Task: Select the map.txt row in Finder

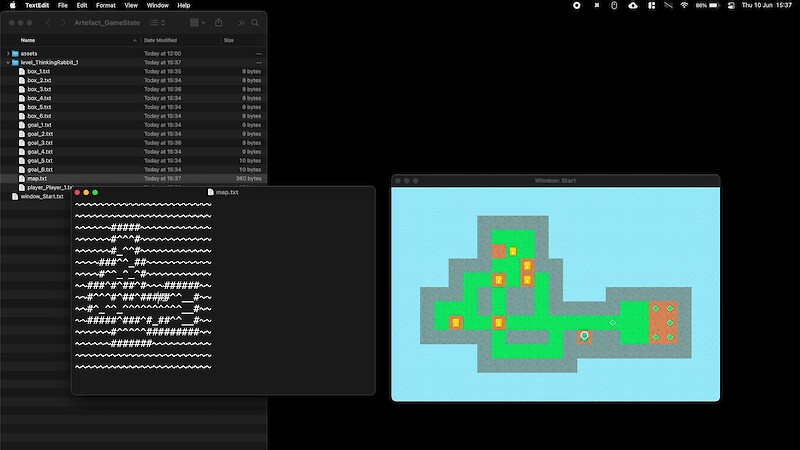Action: (x=133, y=179)
